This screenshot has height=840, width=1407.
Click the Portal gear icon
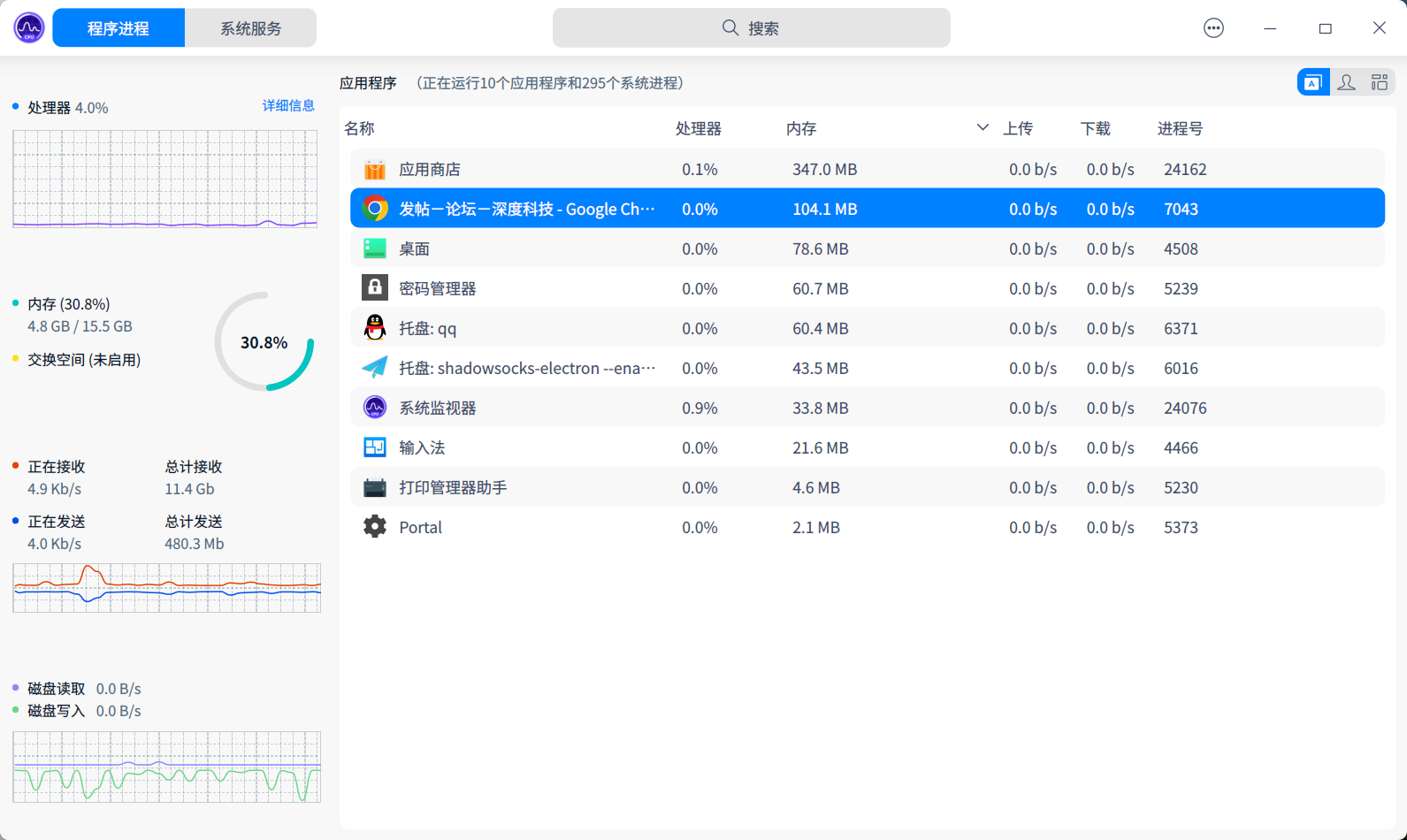tap(375, 527)
